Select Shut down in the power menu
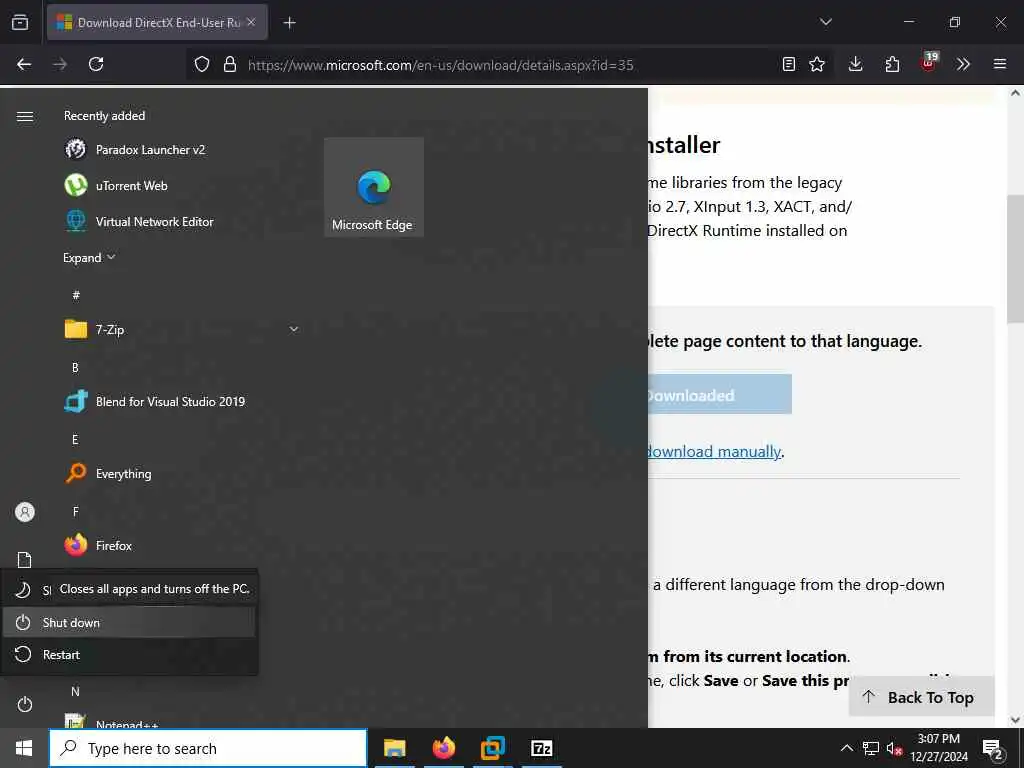The height and width of the screenshot is (768, 1024). click(x=129, y=622)
